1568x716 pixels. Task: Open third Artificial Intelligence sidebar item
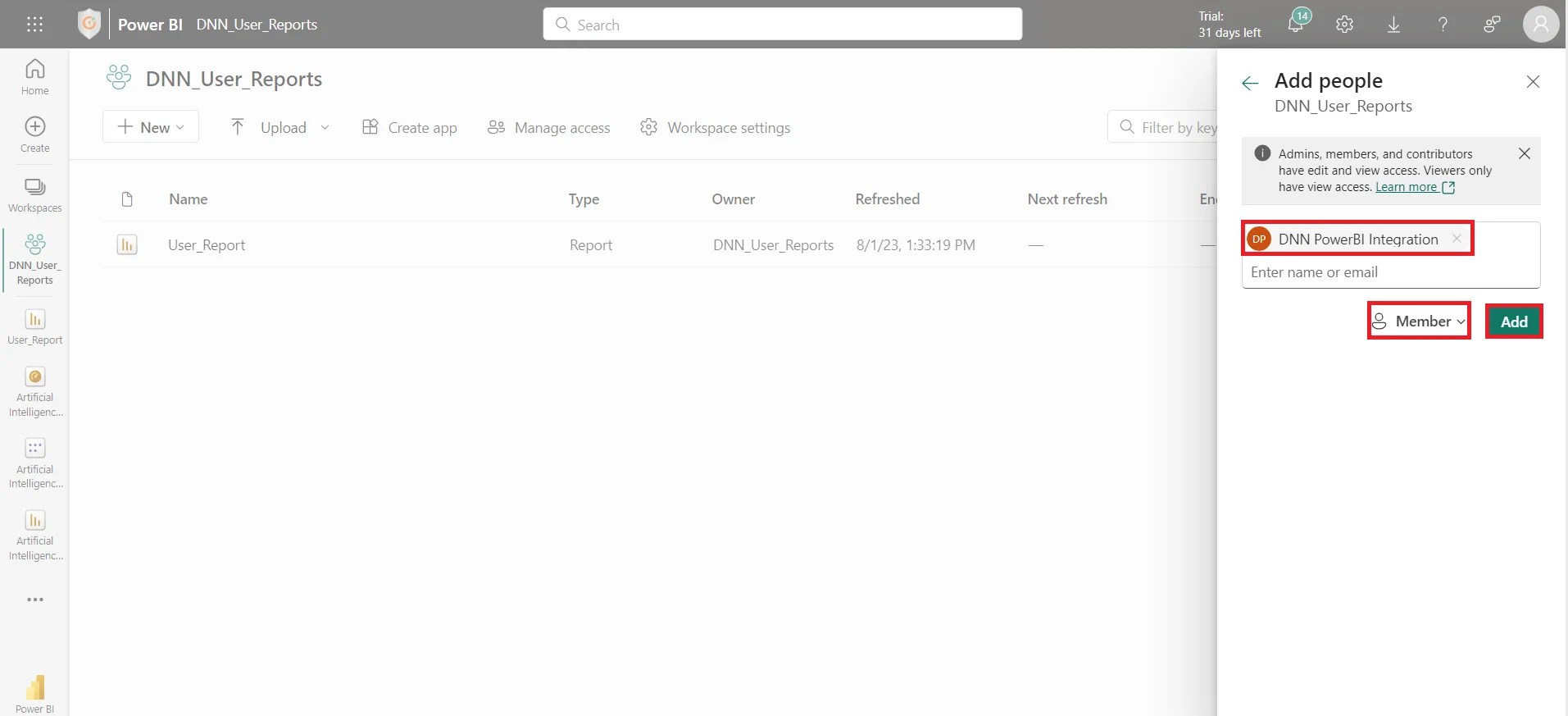[x=34, y=536]
